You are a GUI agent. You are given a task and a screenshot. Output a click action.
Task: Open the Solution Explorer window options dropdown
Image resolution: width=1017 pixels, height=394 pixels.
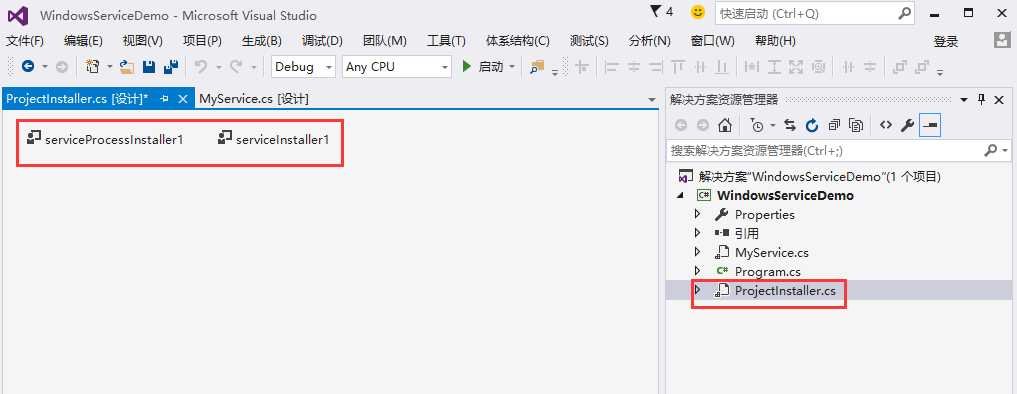click(964, 100)
